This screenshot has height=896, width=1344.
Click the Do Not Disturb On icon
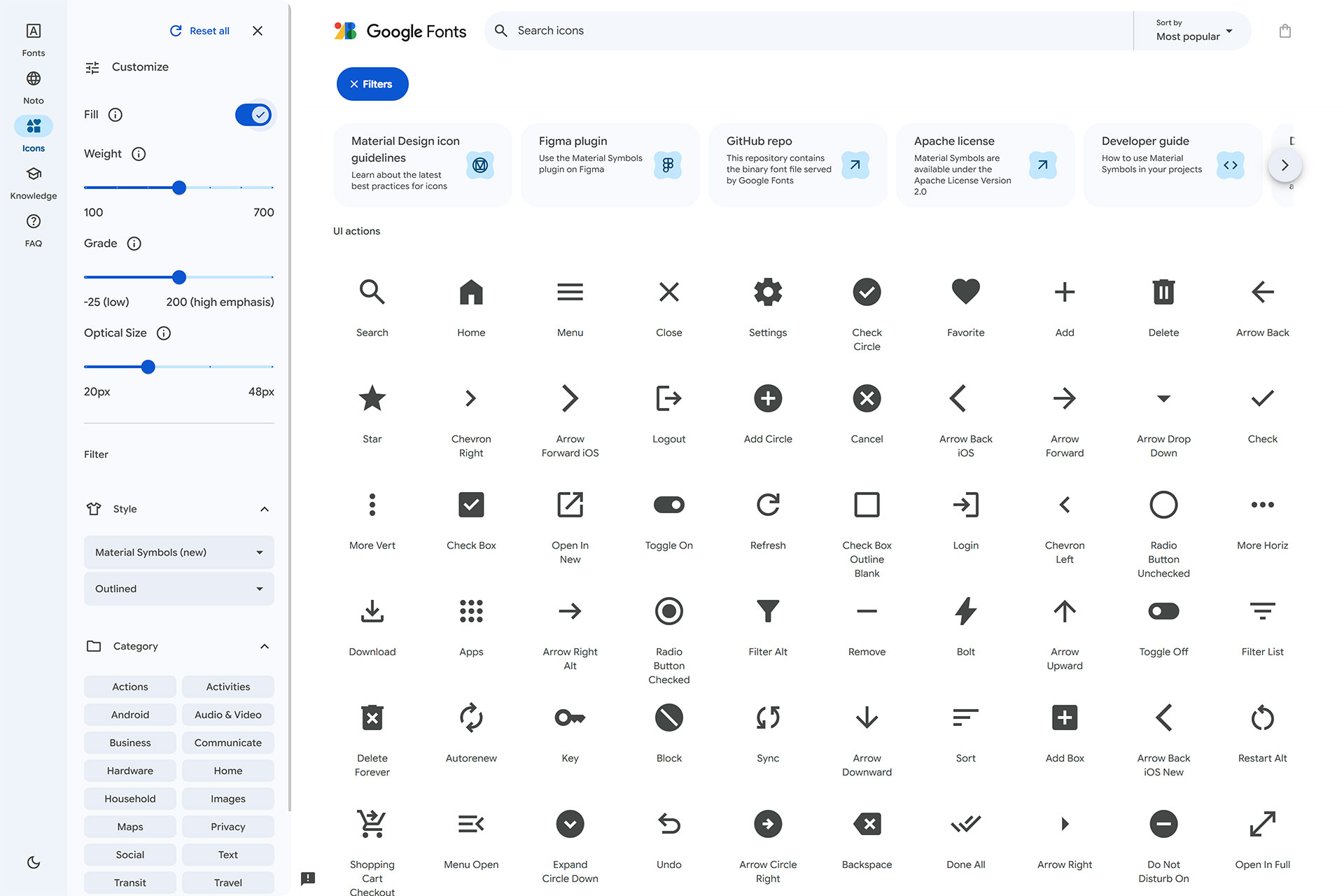1163,824
